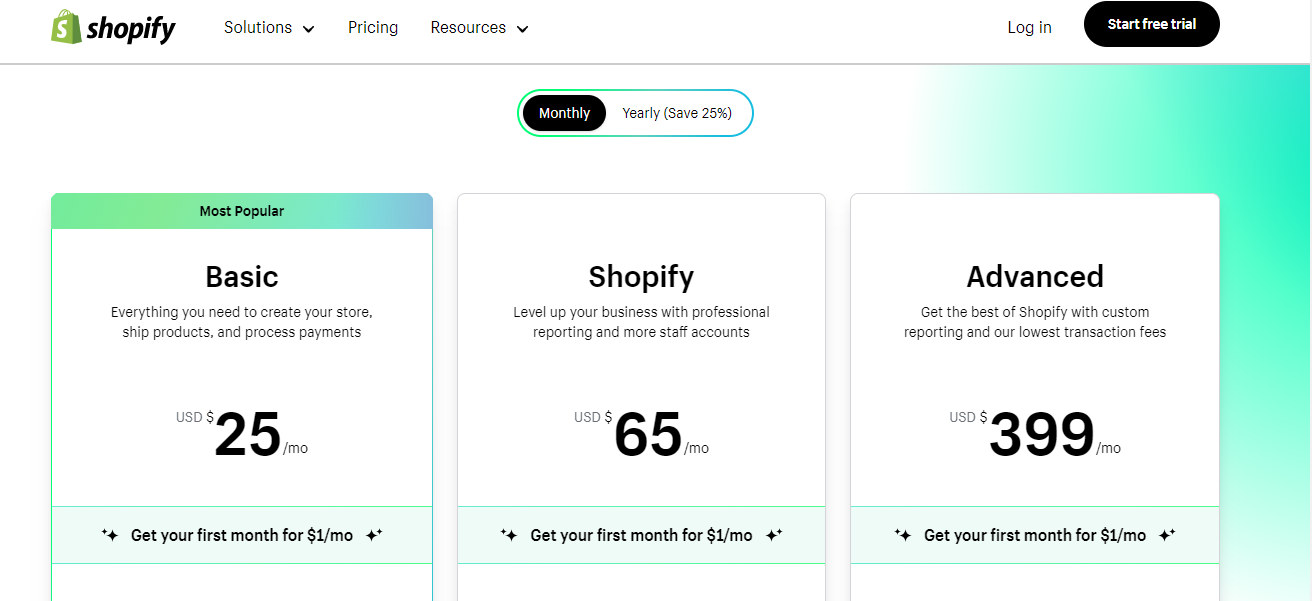
Task: Select the Most Popular gradient banner
Action: coord(242,211)
